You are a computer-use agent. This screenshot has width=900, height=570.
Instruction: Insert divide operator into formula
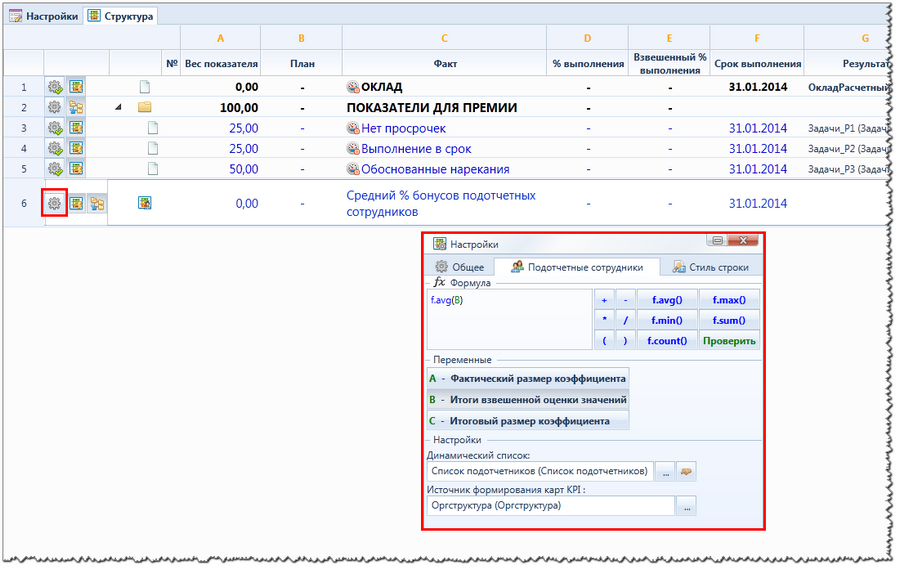pyautogui.click(x=625, y=320)
